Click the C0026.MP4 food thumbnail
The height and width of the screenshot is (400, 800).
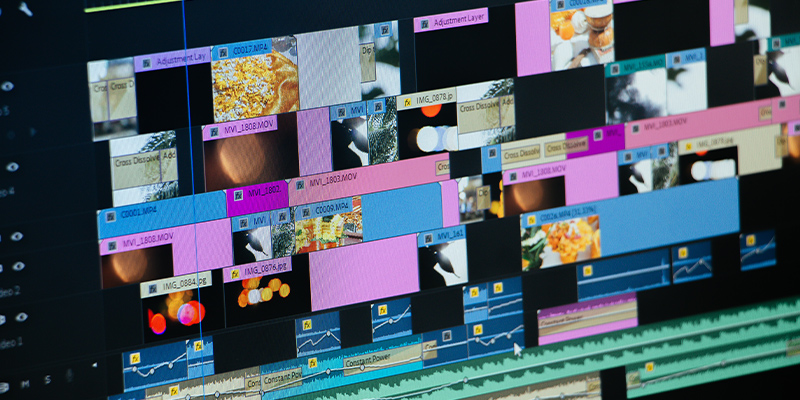click(x=560, y=243)
